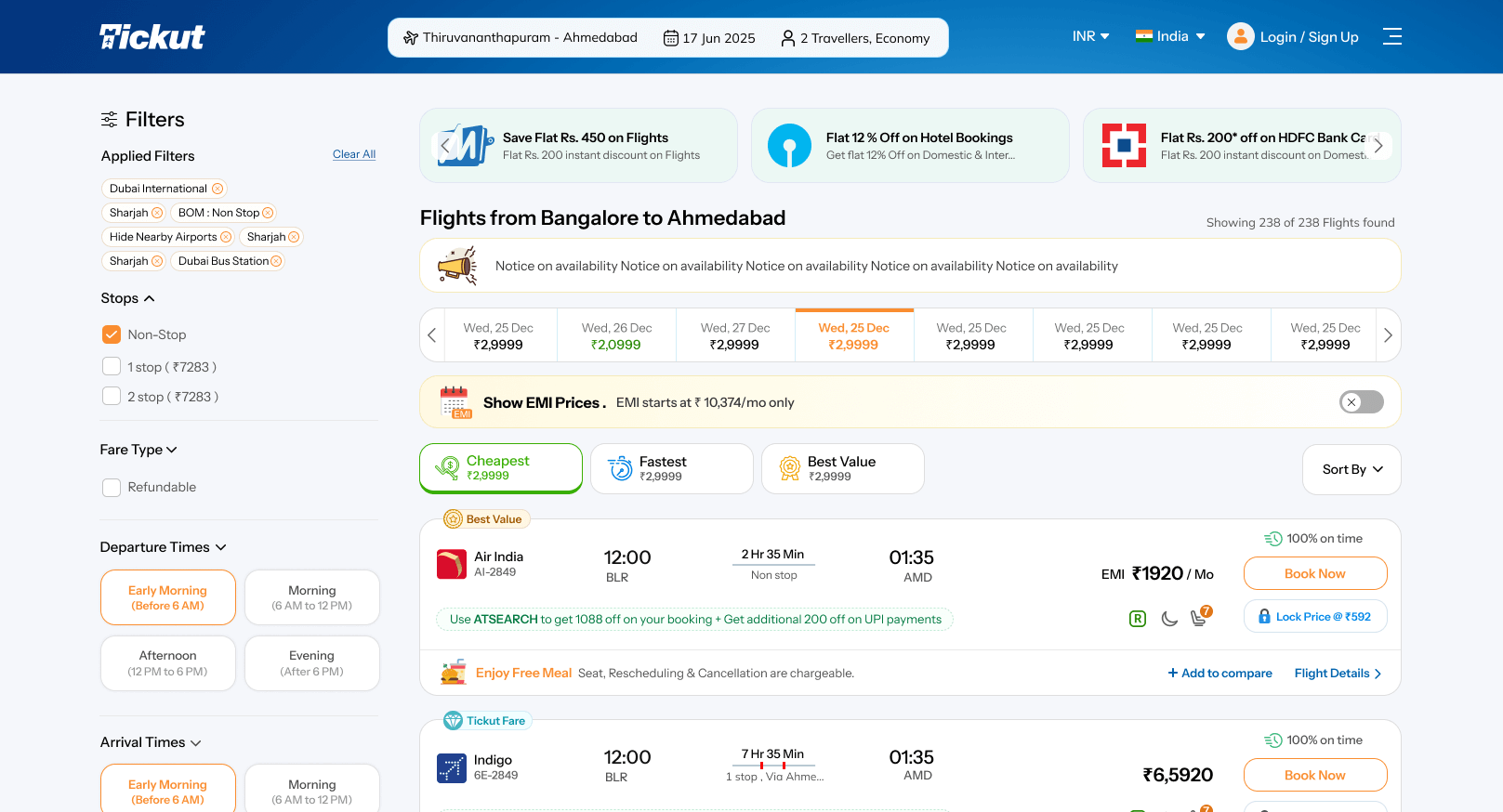Click the hotel offer pin icon
1503x812 pixels.
(789, 146)
